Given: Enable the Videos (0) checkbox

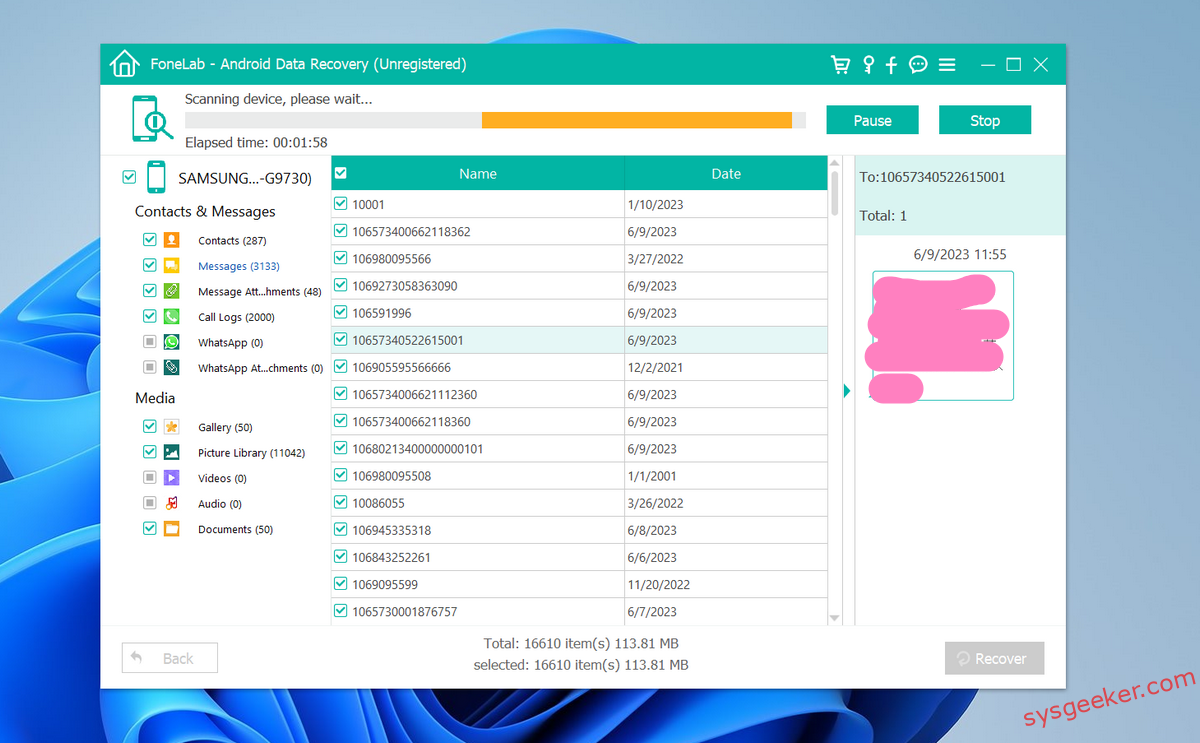Looking at the screenshot, I should pos(149,477).
